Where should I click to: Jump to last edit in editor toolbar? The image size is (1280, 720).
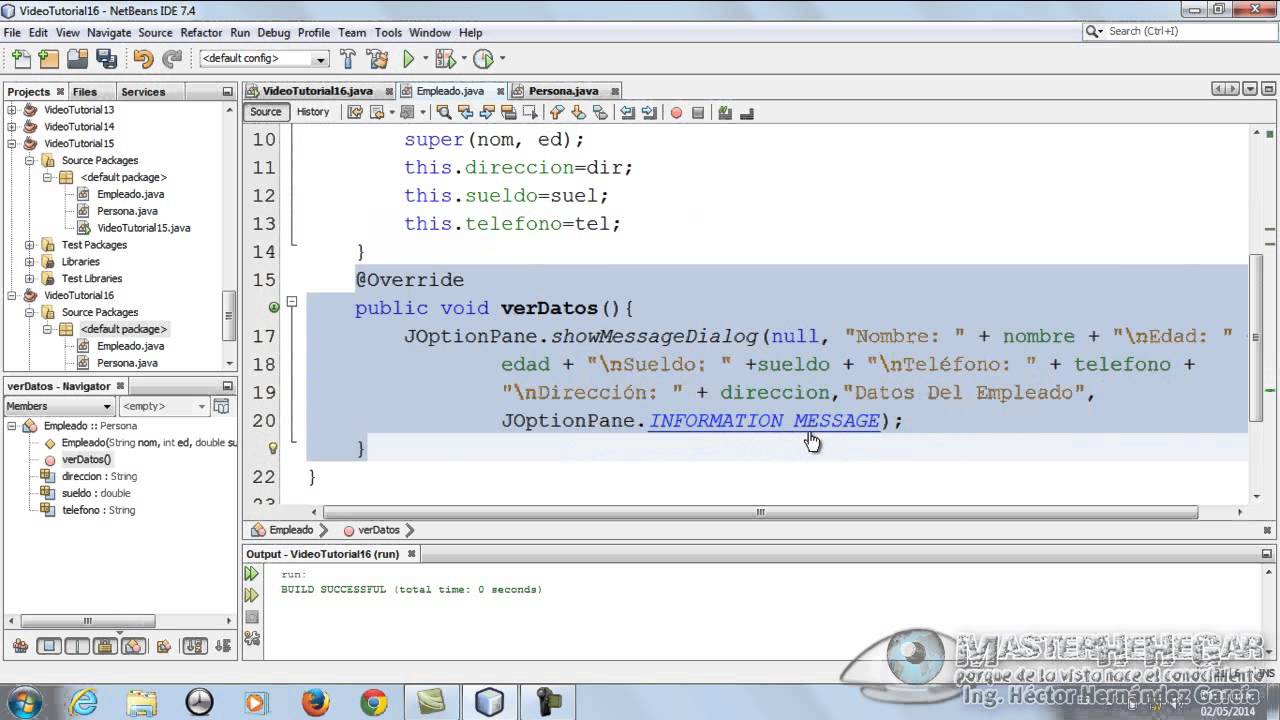[x=354, y=112]
